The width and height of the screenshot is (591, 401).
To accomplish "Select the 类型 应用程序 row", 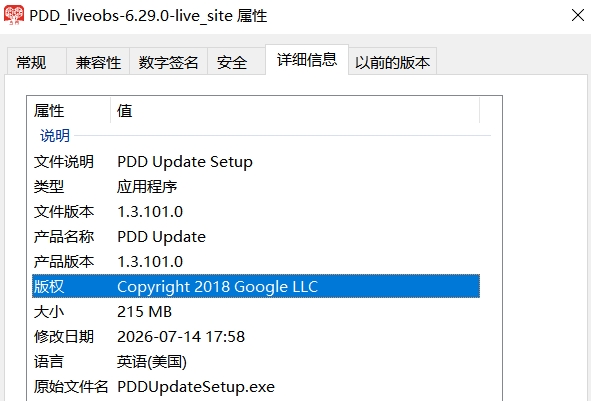I will 256,187.
